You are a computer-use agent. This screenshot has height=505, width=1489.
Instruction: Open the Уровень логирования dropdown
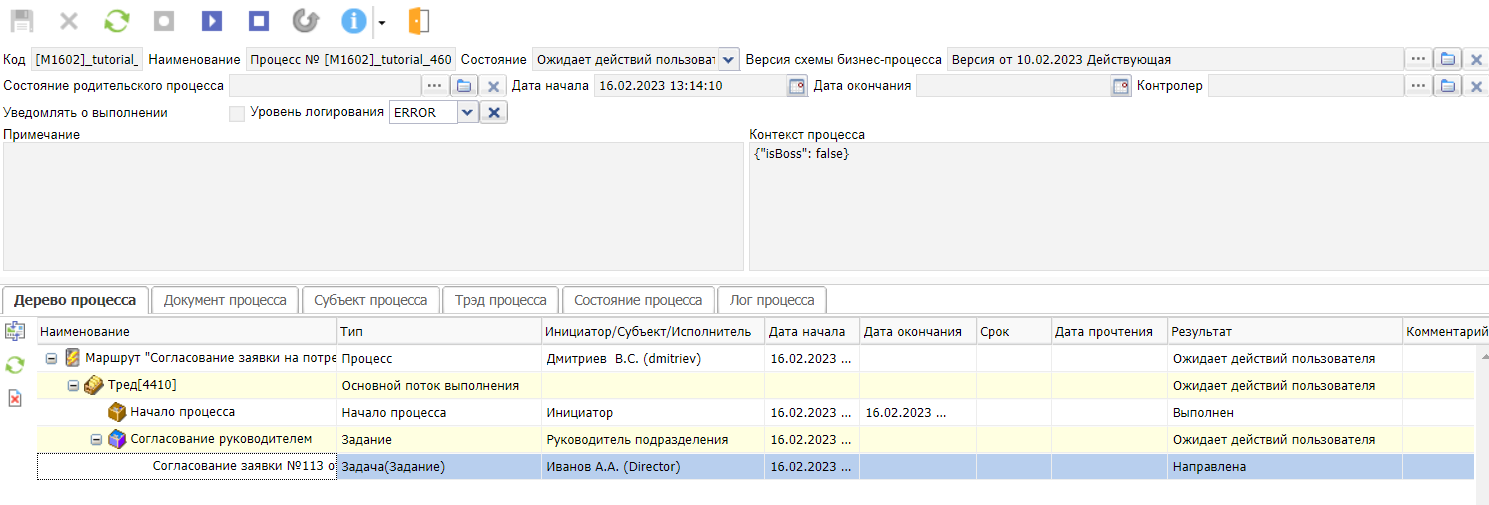pyautogui.click(x=467, y=113)
